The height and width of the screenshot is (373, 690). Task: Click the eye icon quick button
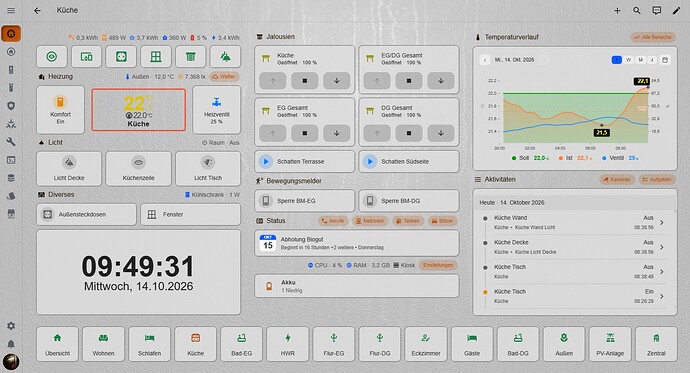point(52,57)
